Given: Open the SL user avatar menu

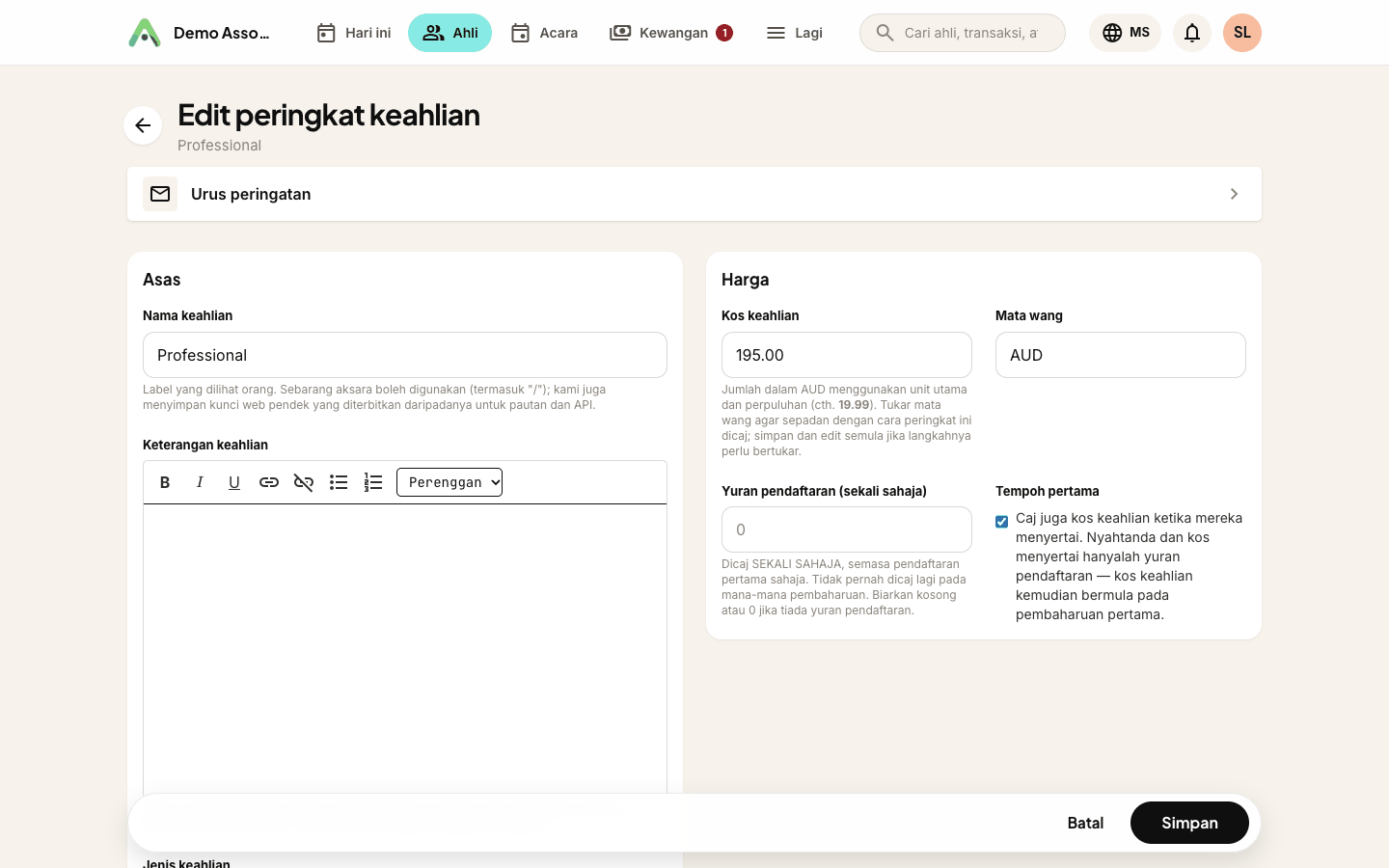Looking at the screenshot, I should (x=1242, y=33).
